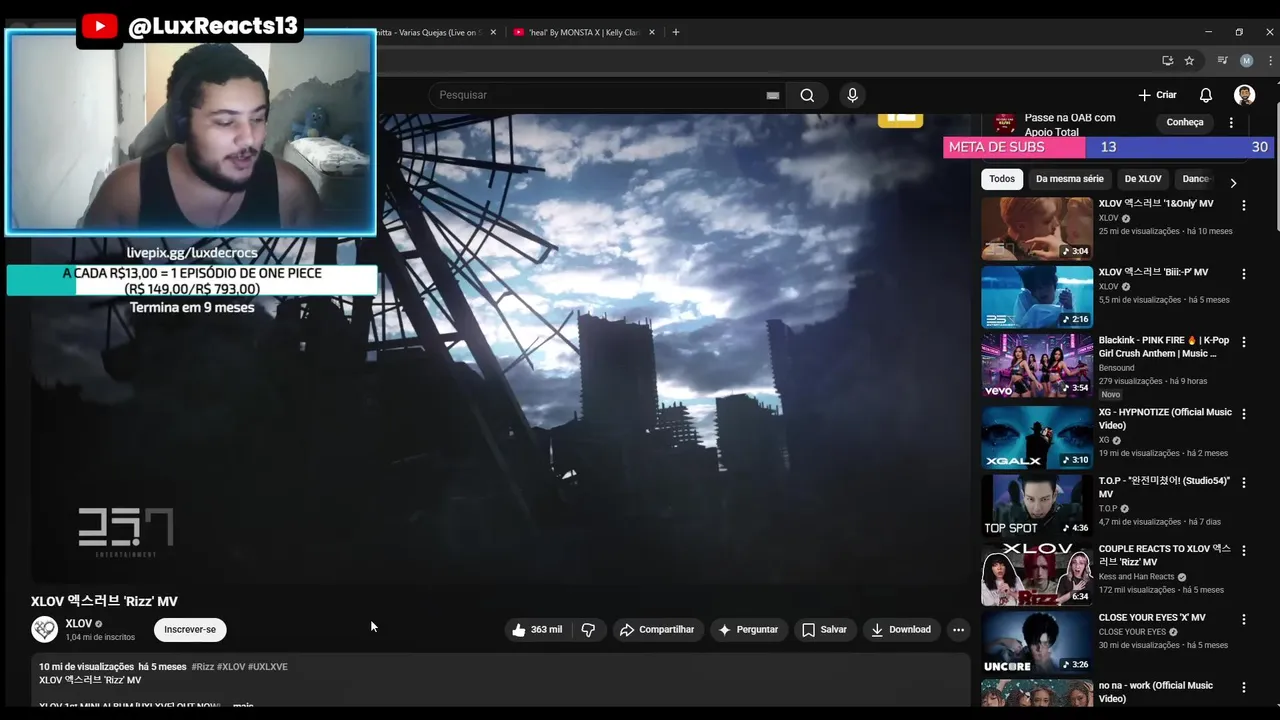Open the on-screen keyboard icon in search box
This screenshot has width=1280, height=720.
772,95
